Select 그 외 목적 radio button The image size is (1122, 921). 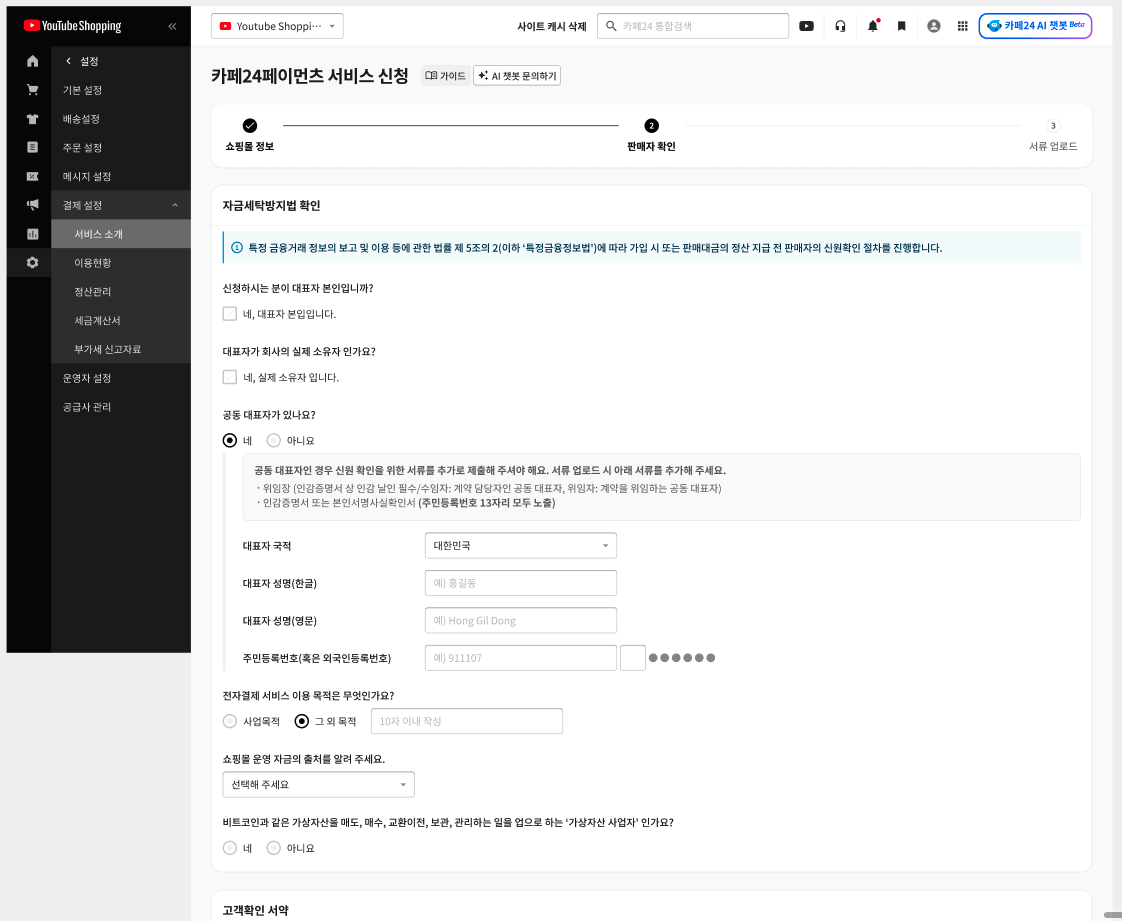[302, 721]
